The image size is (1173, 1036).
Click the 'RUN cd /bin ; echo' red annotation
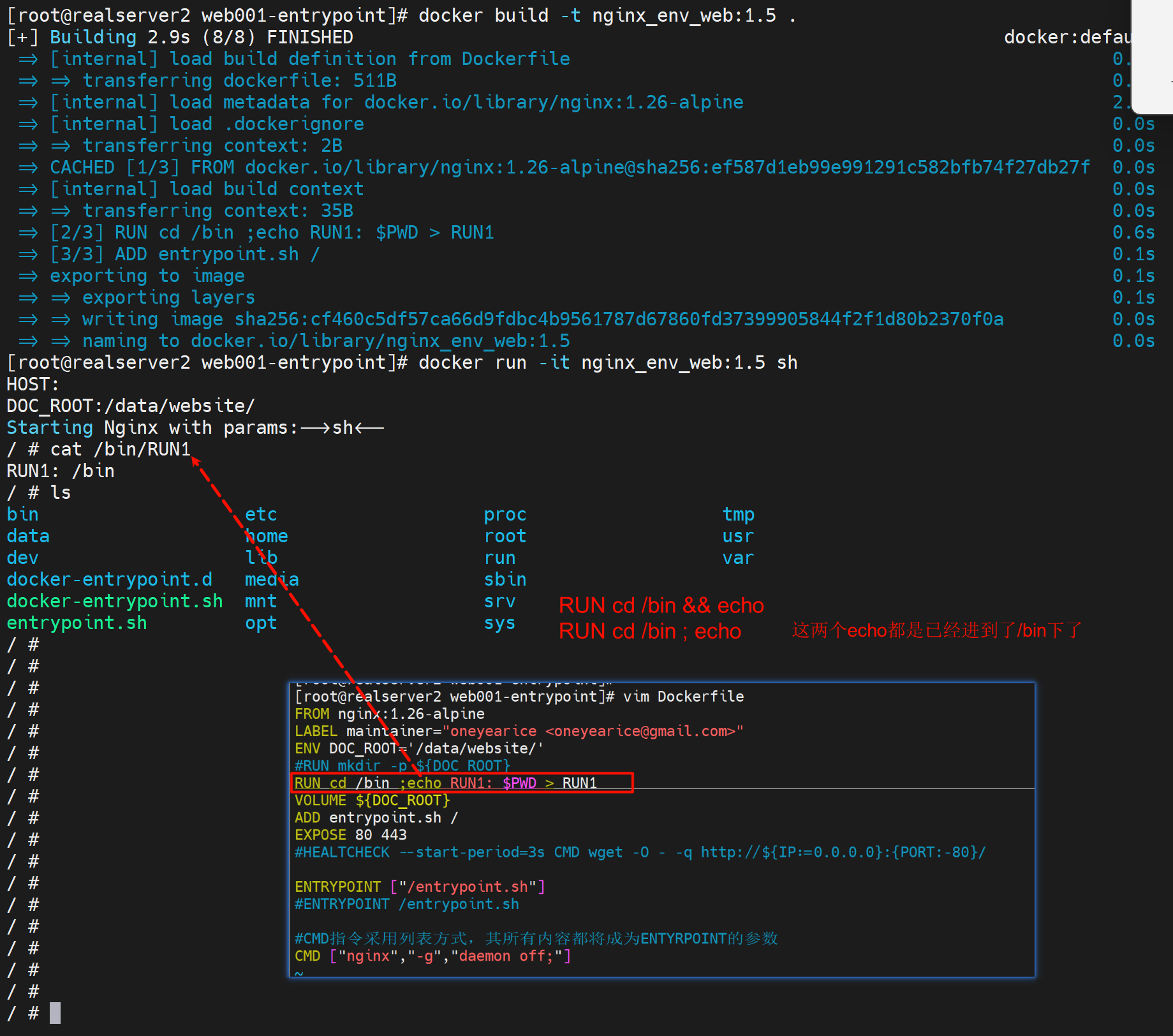click(x=649, y=631)
